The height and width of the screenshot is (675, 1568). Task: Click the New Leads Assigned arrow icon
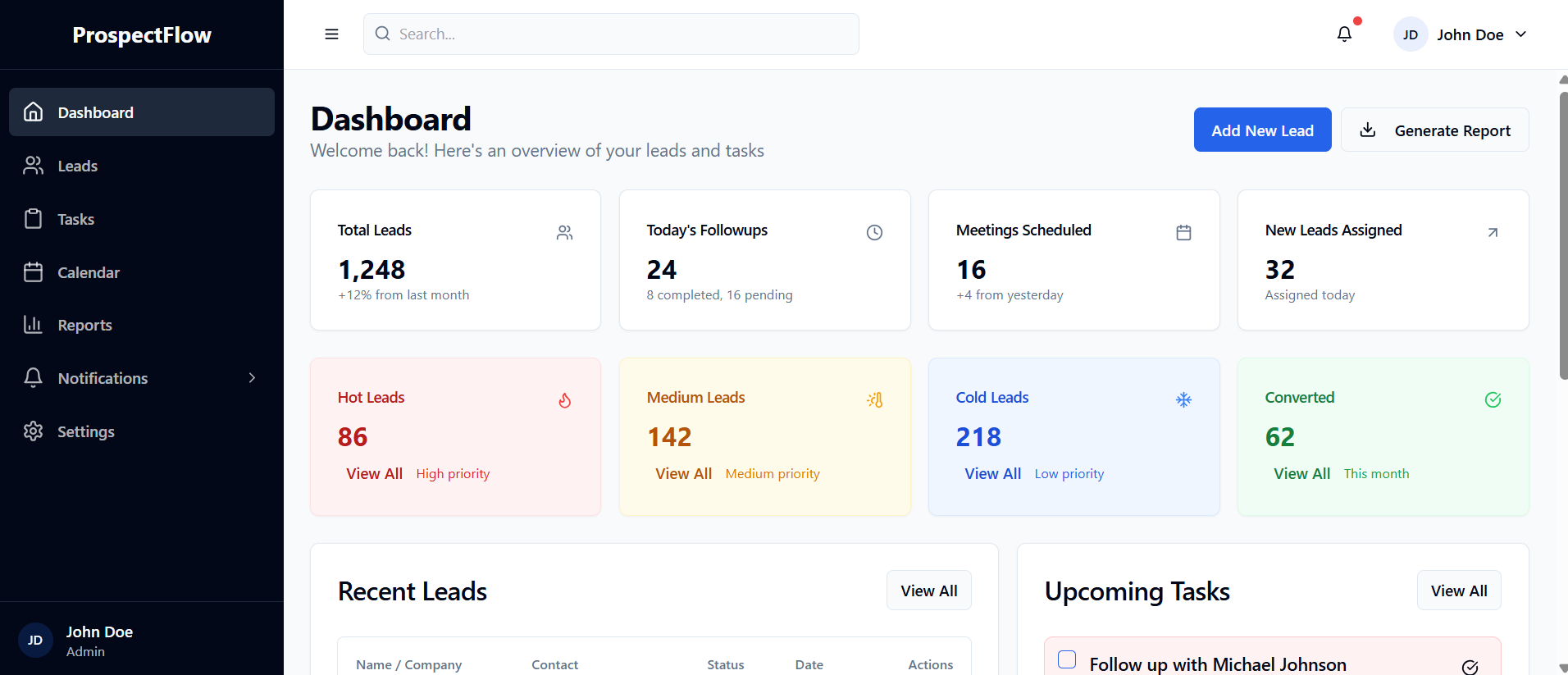point(1493,233)
